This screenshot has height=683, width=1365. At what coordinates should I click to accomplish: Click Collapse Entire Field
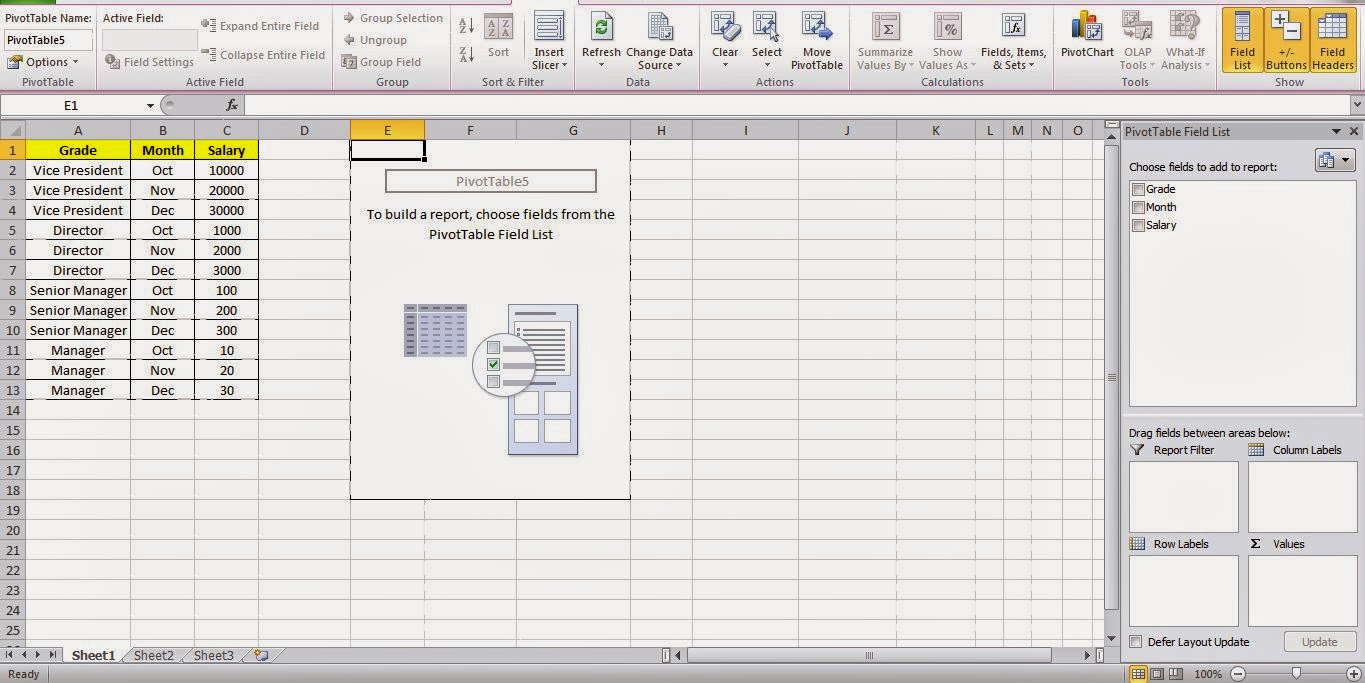tap(262, 55)
